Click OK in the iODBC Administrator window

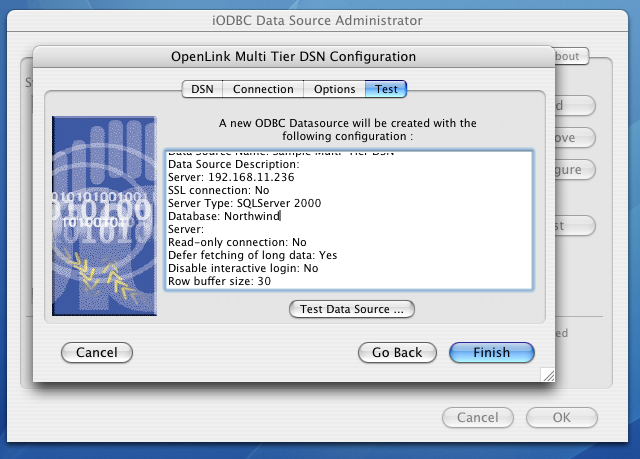point(561,417)
